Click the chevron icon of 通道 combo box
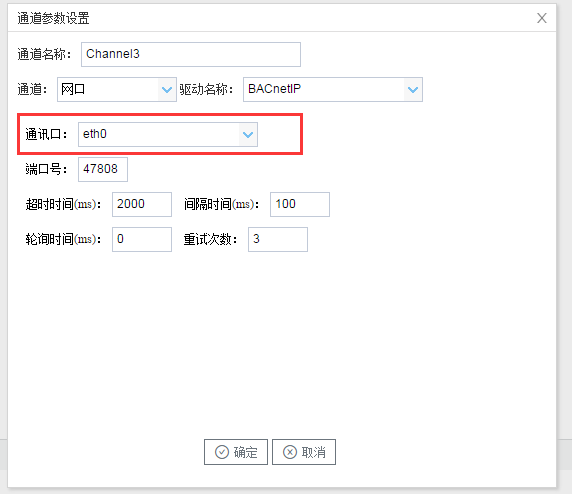This screenshot has height=494, width=572. click(167, 89)
